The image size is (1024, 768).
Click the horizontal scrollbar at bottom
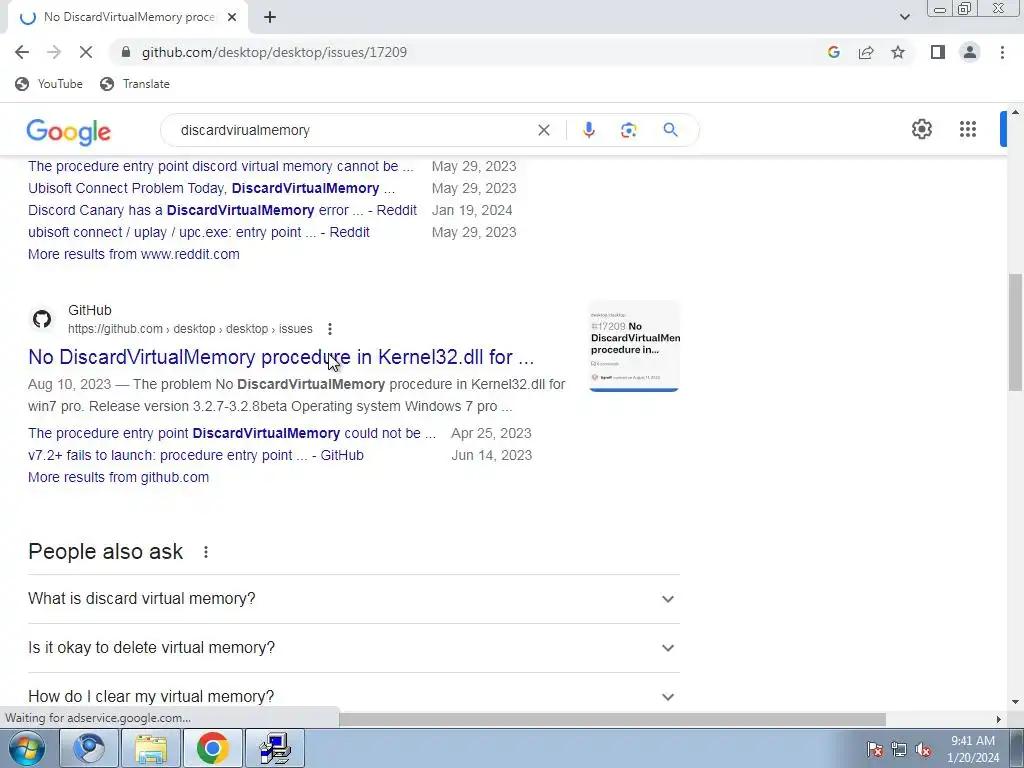point(613,719)
